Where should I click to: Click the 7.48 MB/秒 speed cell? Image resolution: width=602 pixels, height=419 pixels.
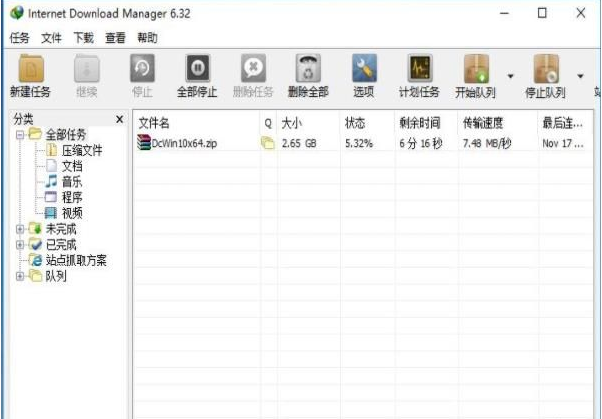pos(487,144)
